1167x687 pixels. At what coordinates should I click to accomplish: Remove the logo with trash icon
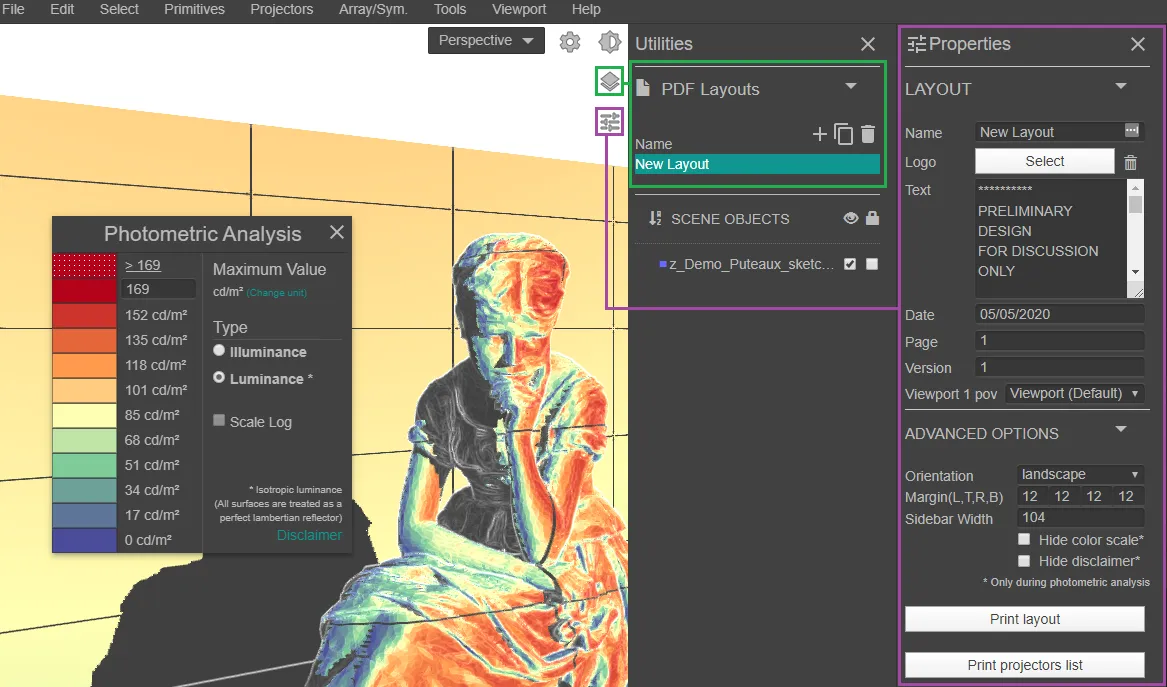1130,162
